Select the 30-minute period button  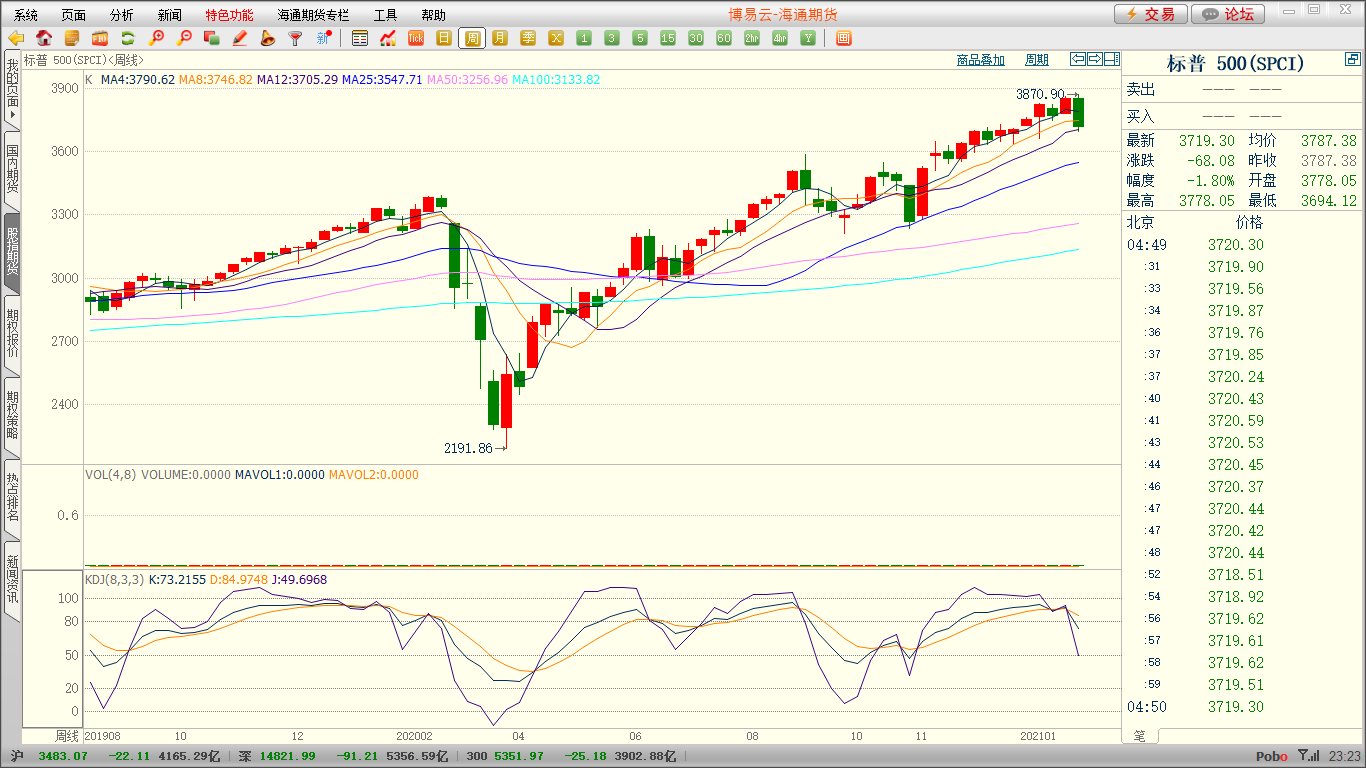tap(696, 38)
